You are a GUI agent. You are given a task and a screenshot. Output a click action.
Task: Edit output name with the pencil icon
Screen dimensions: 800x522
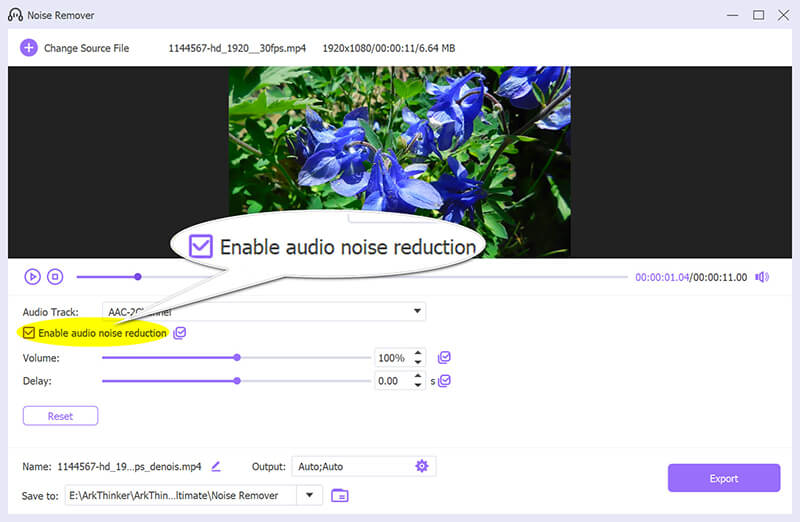[x=216, y=466]
